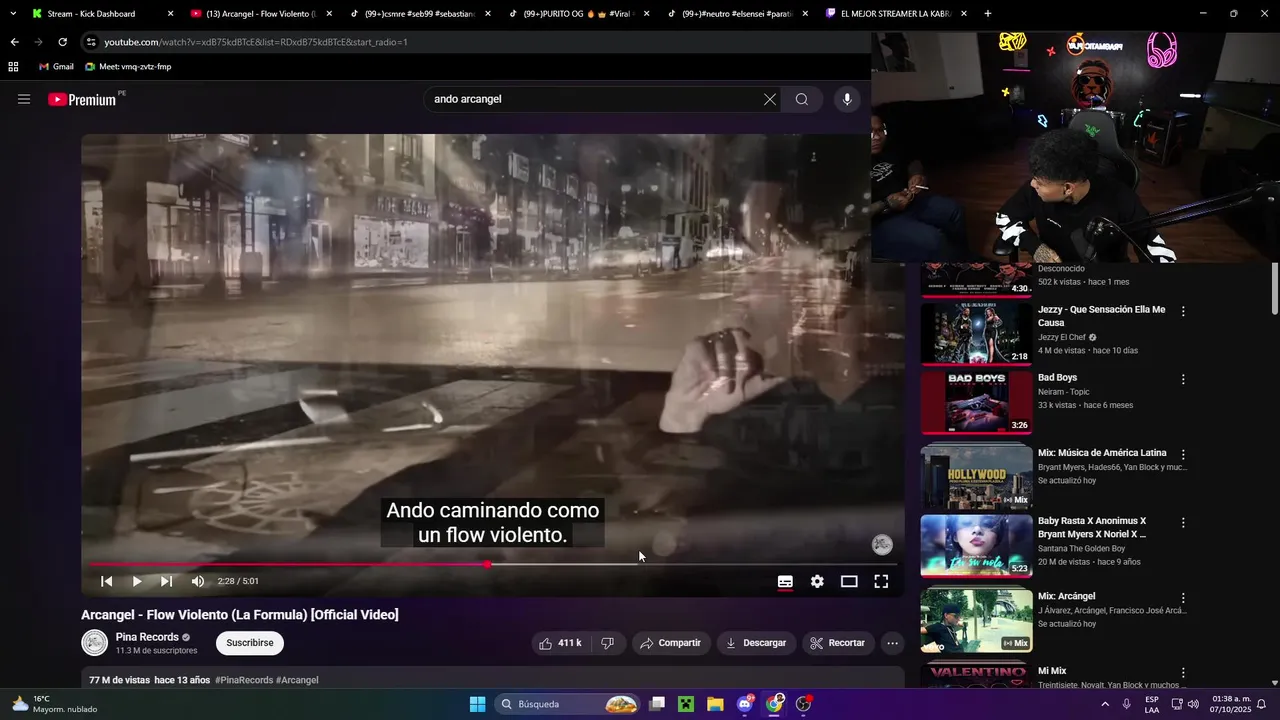Switch to theater mode
Screen dimensions: 1280x720
click(x=849, y=581)
